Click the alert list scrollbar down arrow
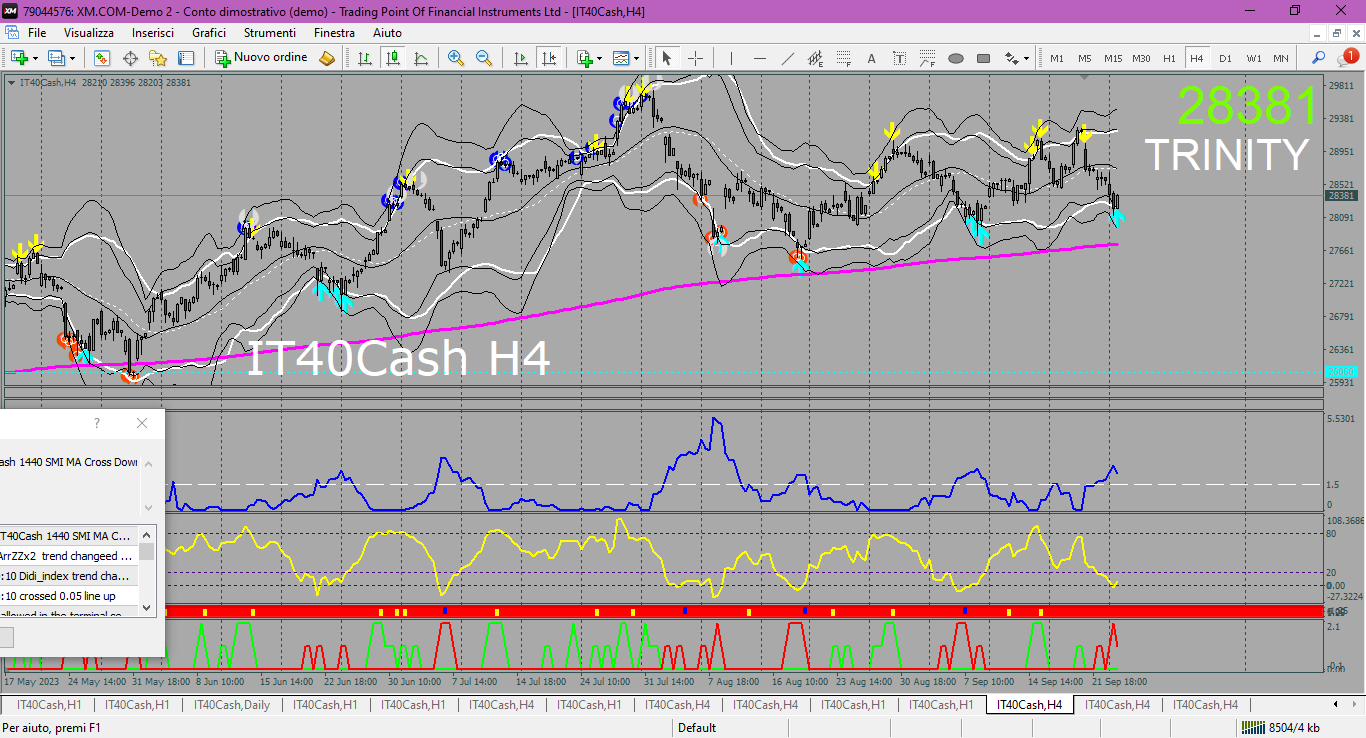 [147, 607]
